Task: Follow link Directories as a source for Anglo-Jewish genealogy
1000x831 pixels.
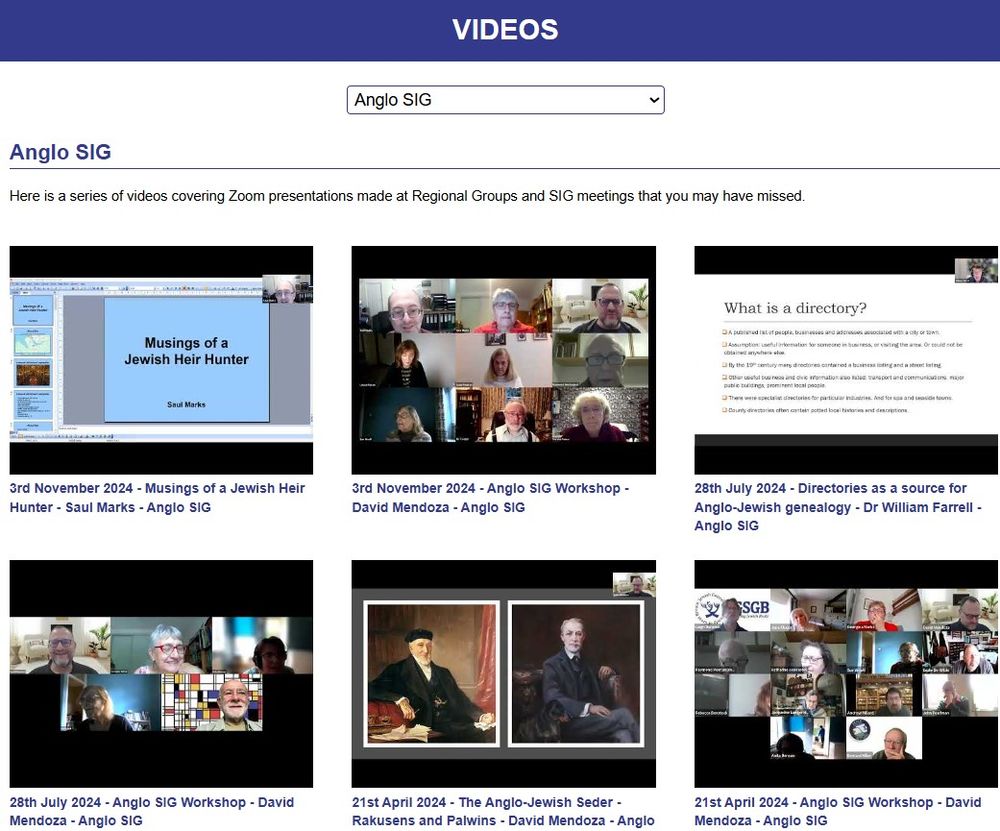Action: [837, 507]
